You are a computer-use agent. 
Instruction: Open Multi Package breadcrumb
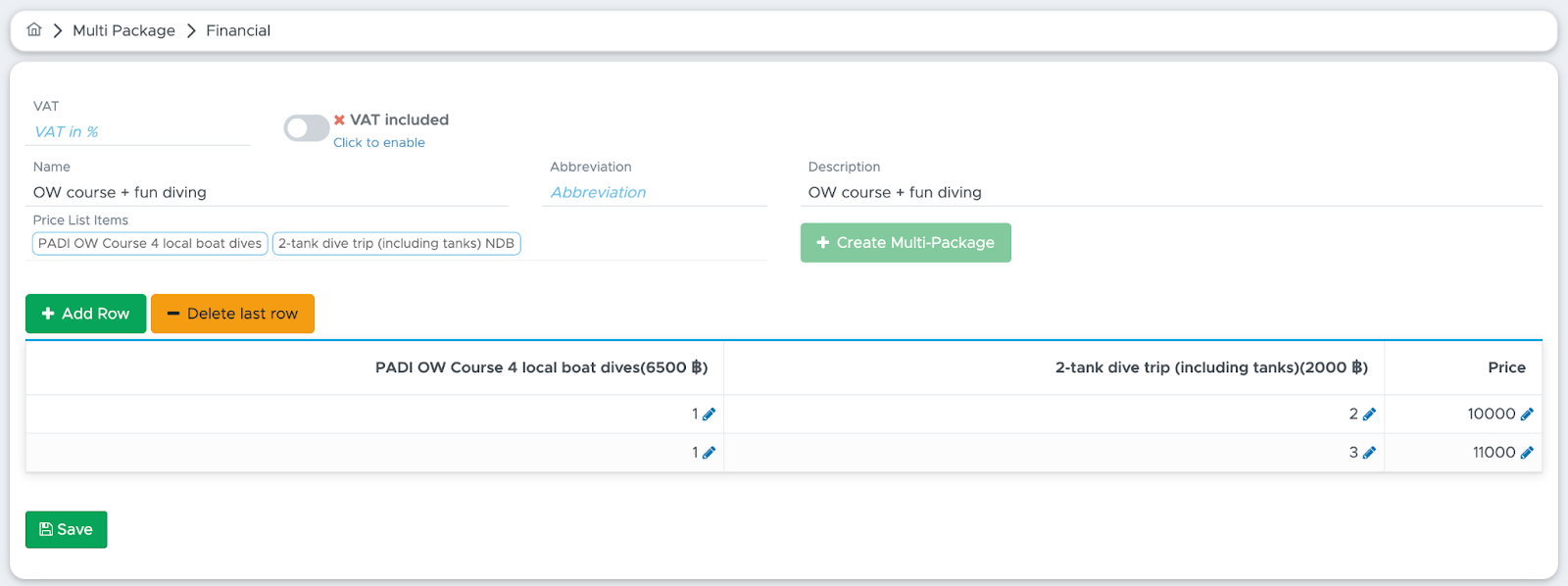coord(123,30)
